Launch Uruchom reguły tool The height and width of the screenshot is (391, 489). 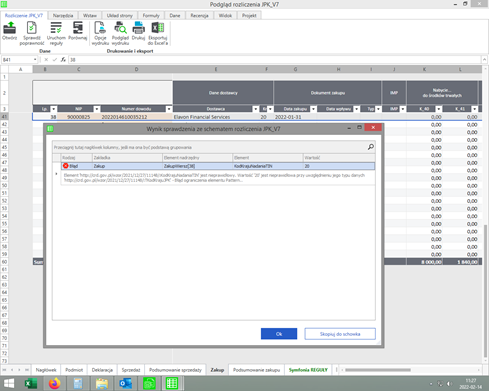tap(56, 29)
